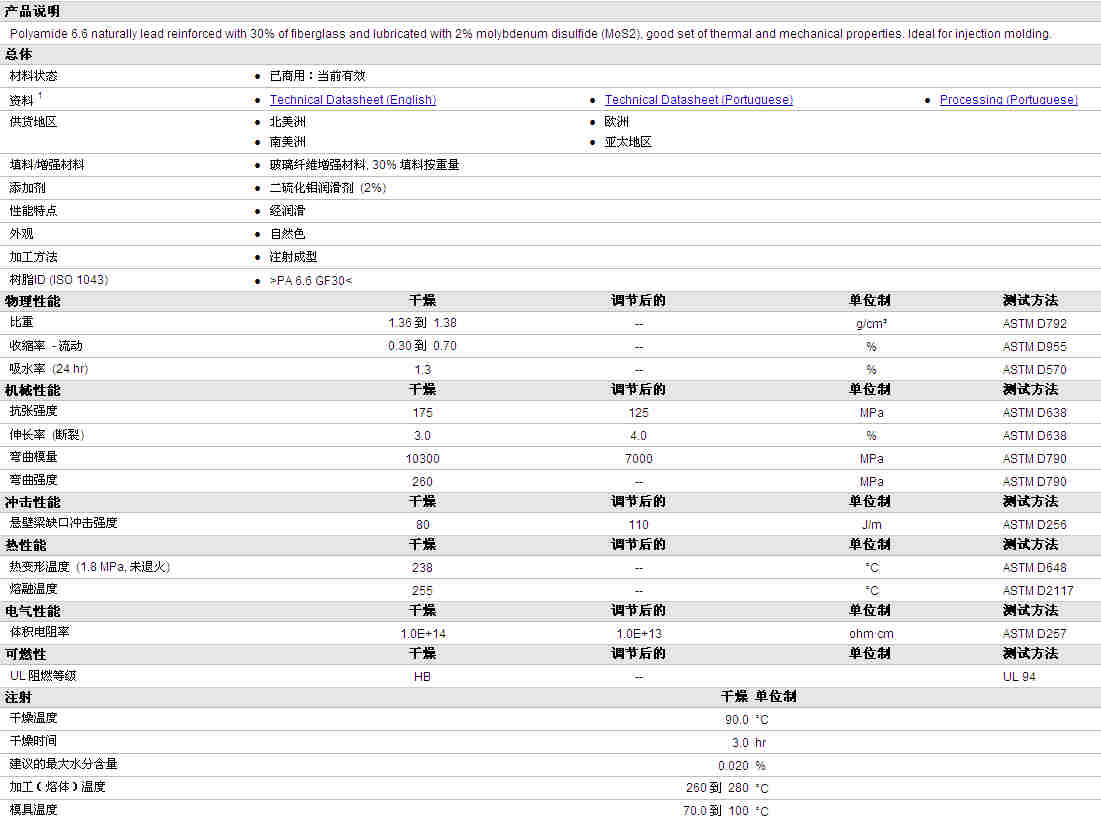The width and height of the screenshot is (1101, 820).
Task: Click the UL 94 test method cell
Action: 1022,677
